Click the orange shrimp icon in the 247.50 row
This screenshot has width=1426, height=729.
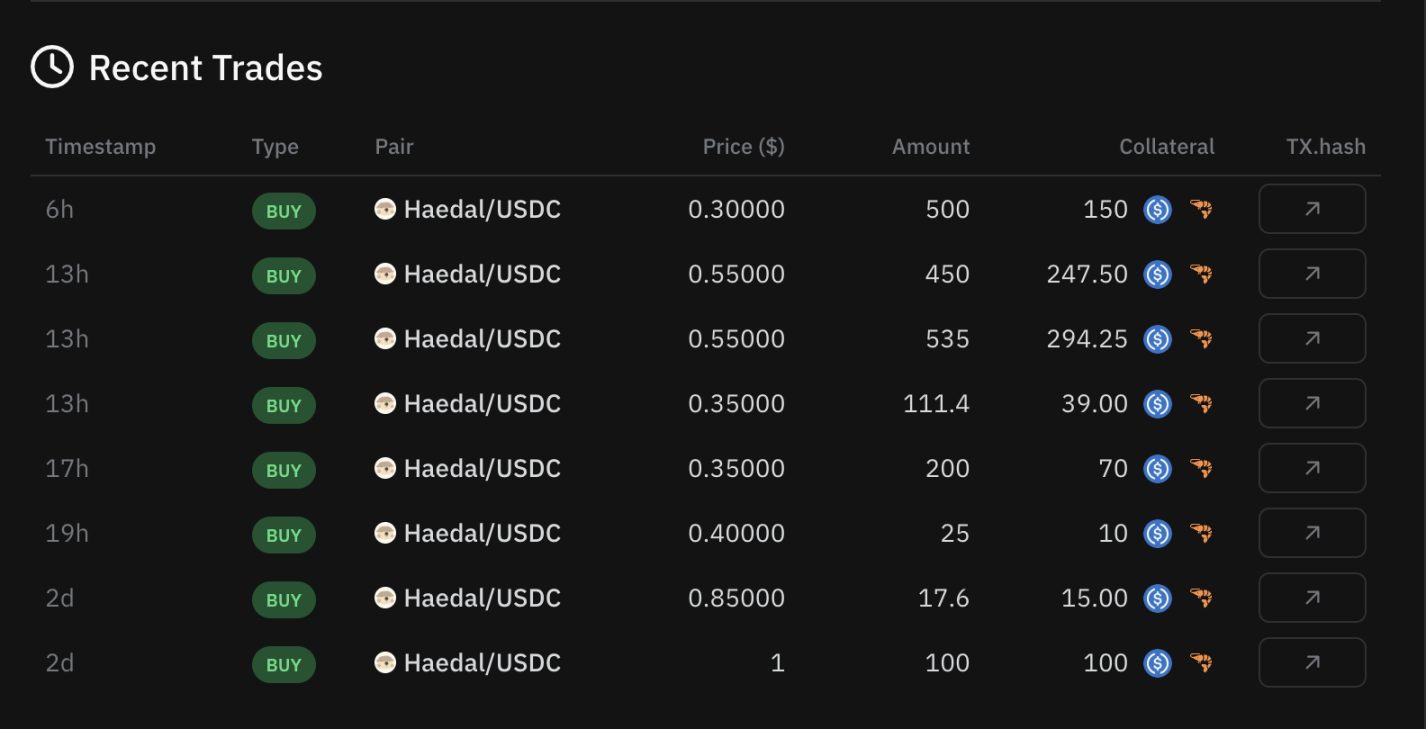[x=1201, y=274]
